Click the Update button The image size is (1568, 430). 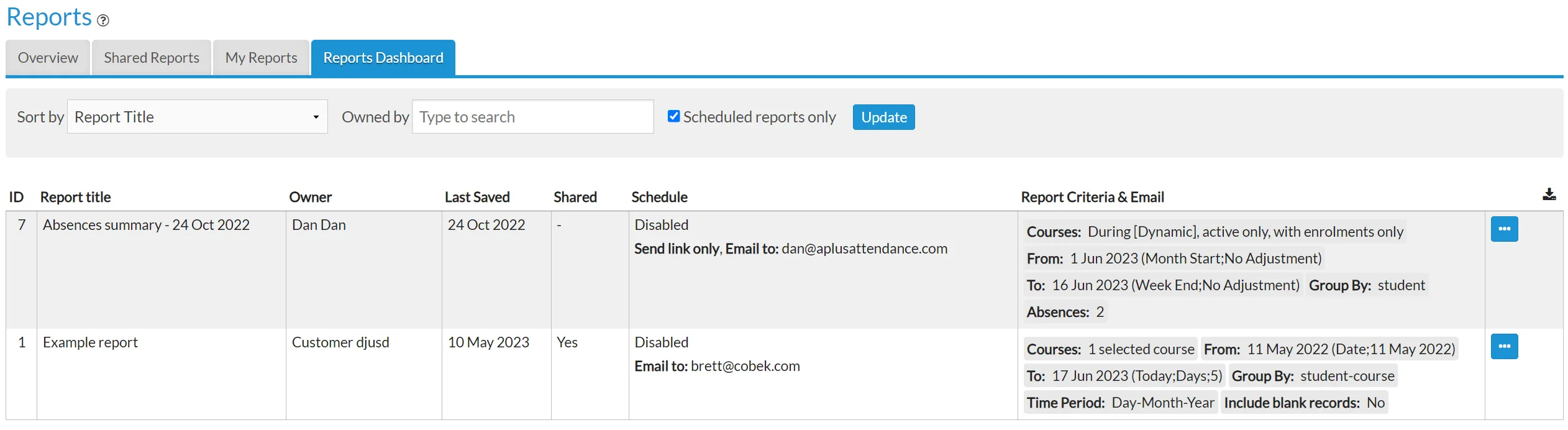883,117
